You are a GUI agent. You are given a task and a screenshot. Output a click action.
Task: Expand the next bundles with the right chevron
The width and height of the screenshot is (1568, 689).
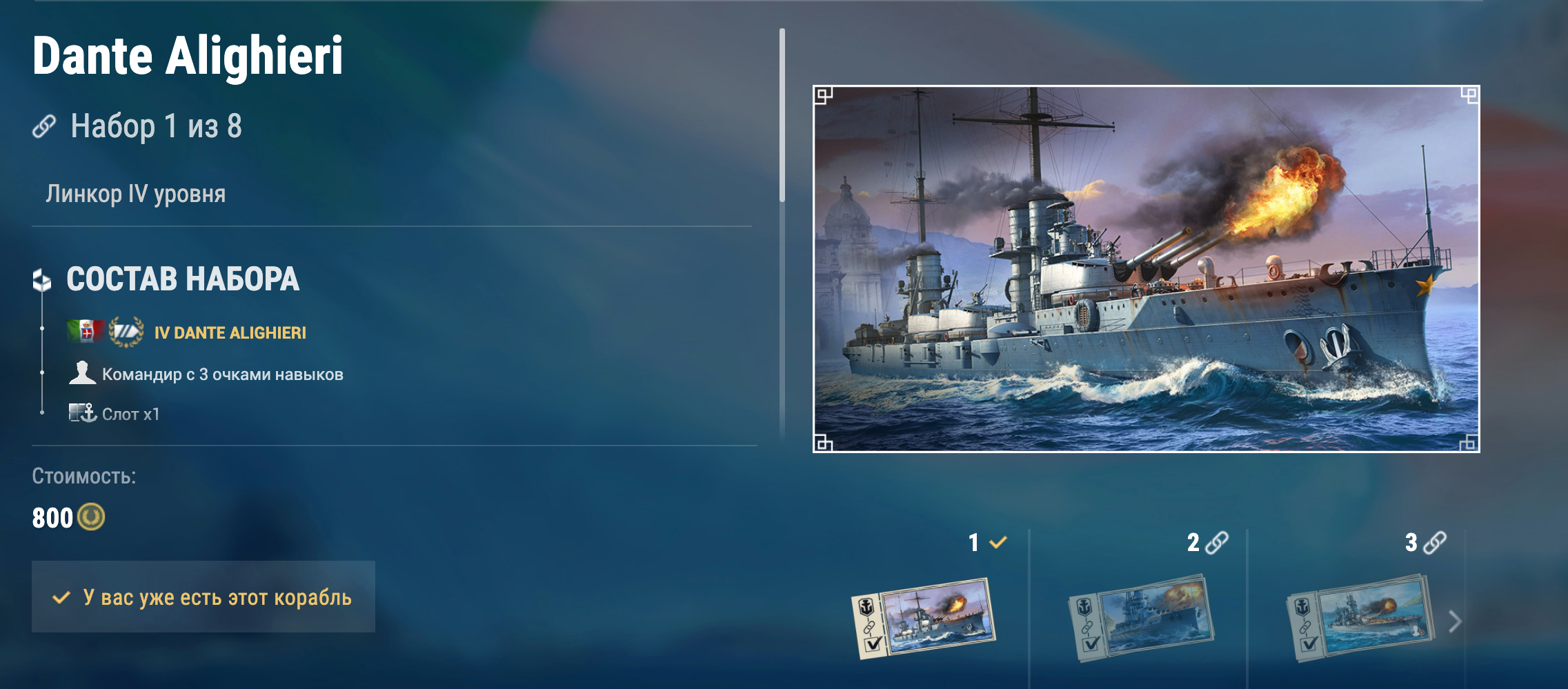coord(1455,621)
